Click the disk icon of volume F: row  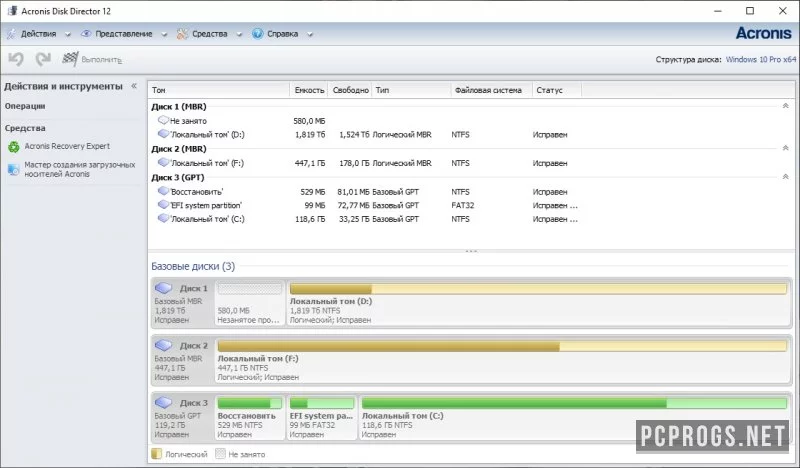point(163,162)
